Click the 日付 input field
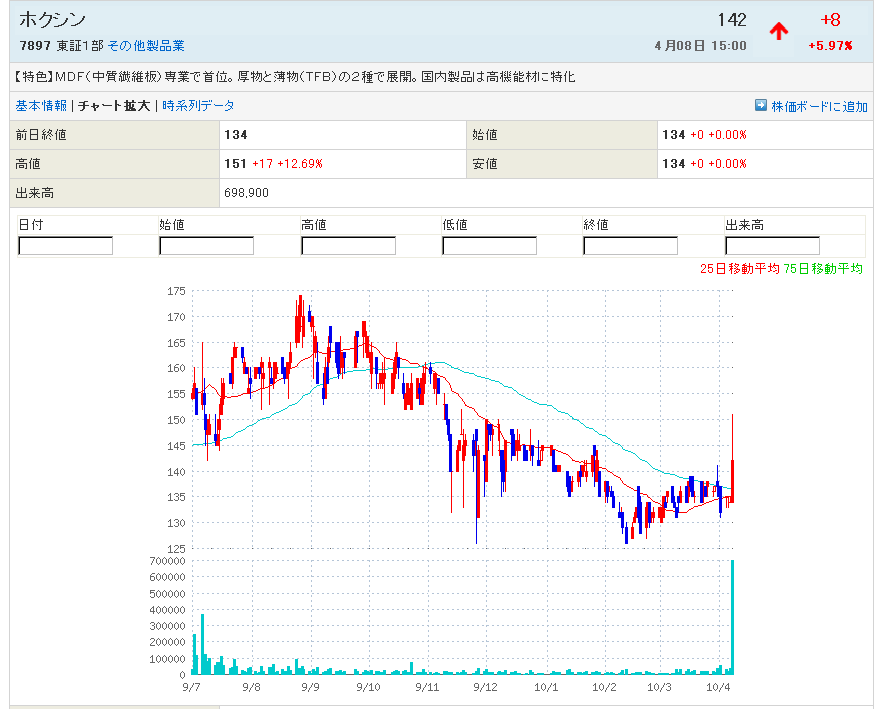 pyautogui.click(x=66, y=245)
